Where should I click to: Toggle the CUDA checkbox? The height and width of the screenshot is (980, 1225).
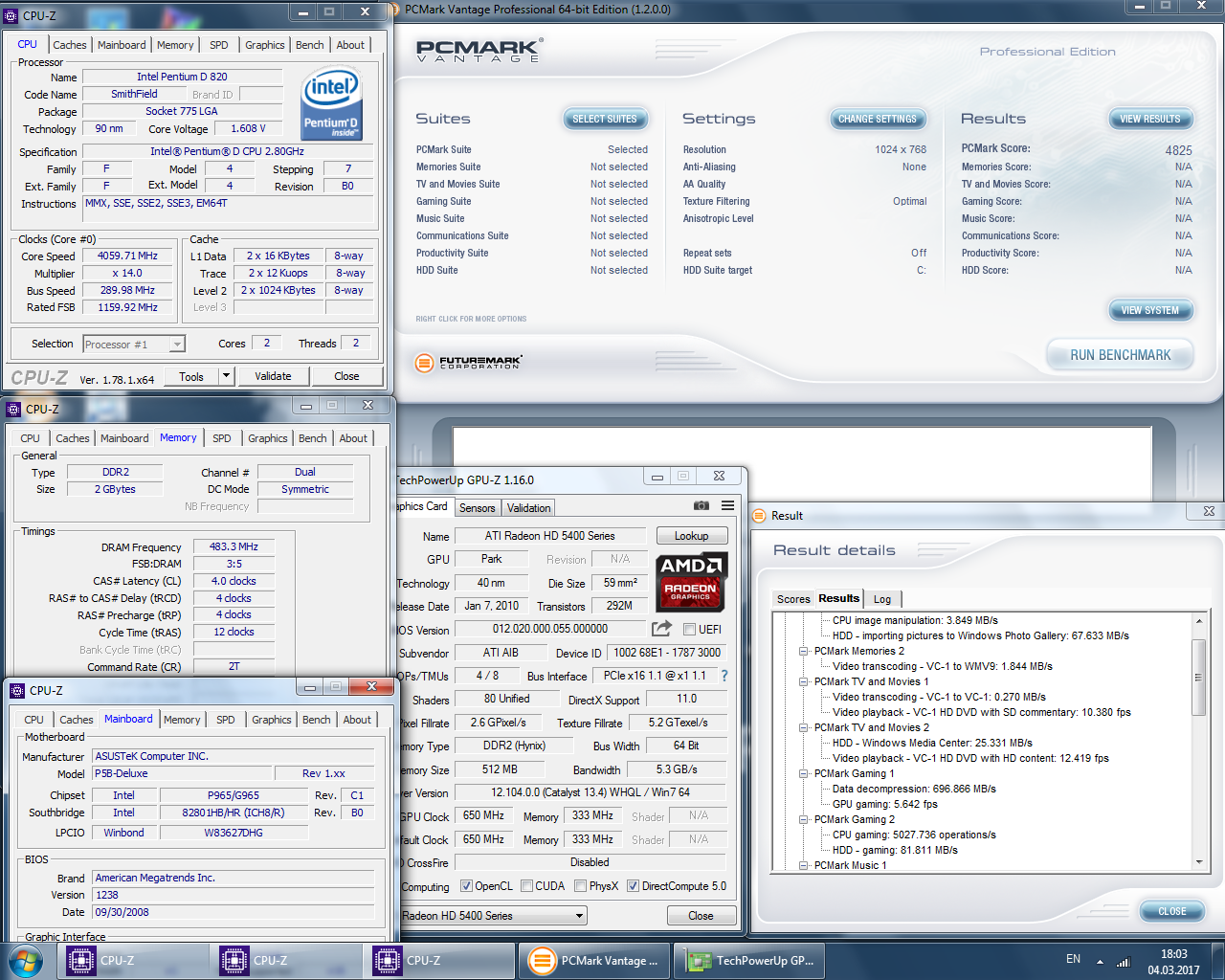click(526, 886)
